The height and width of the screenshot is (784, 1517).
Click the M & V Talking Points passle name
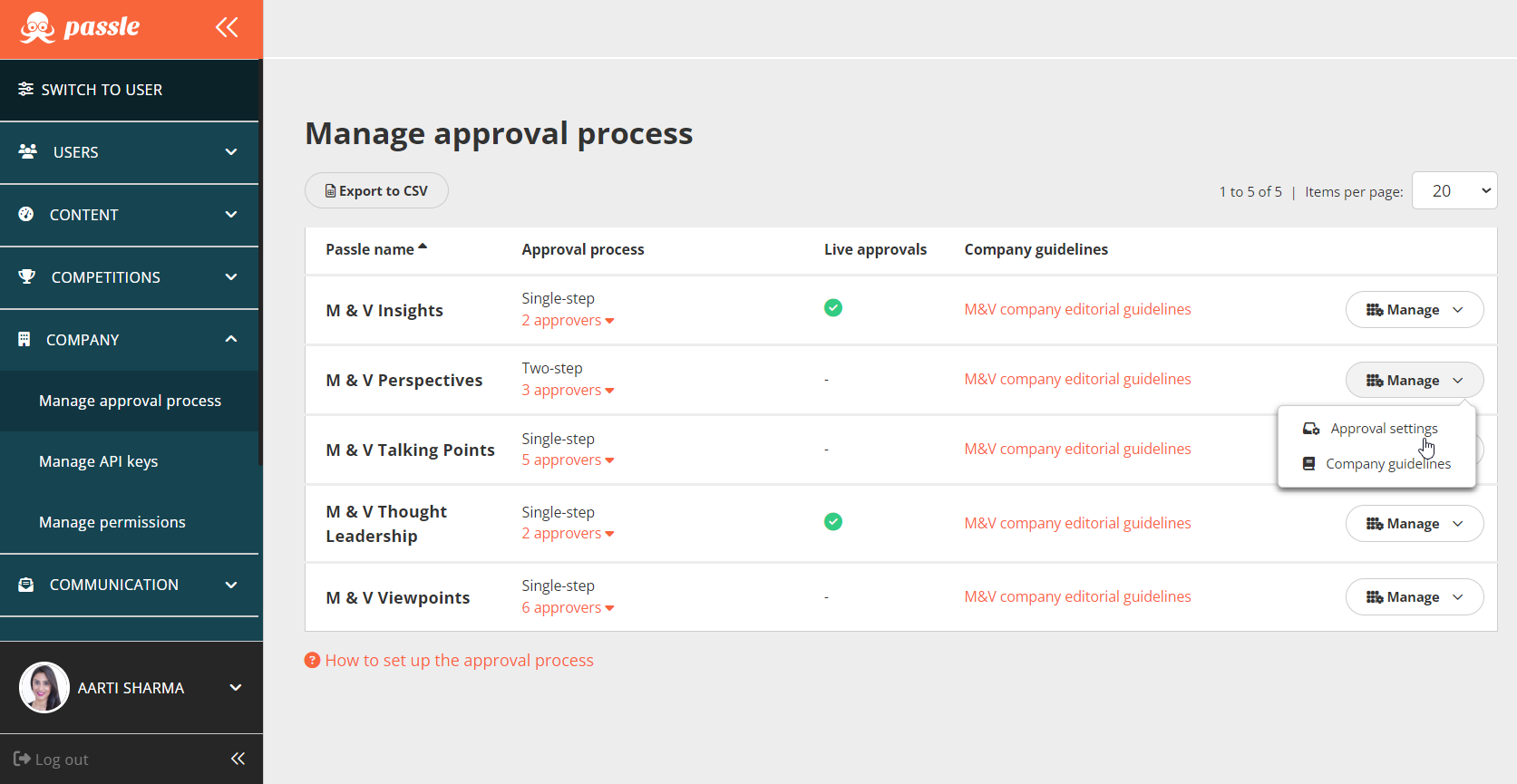(411, 450)
